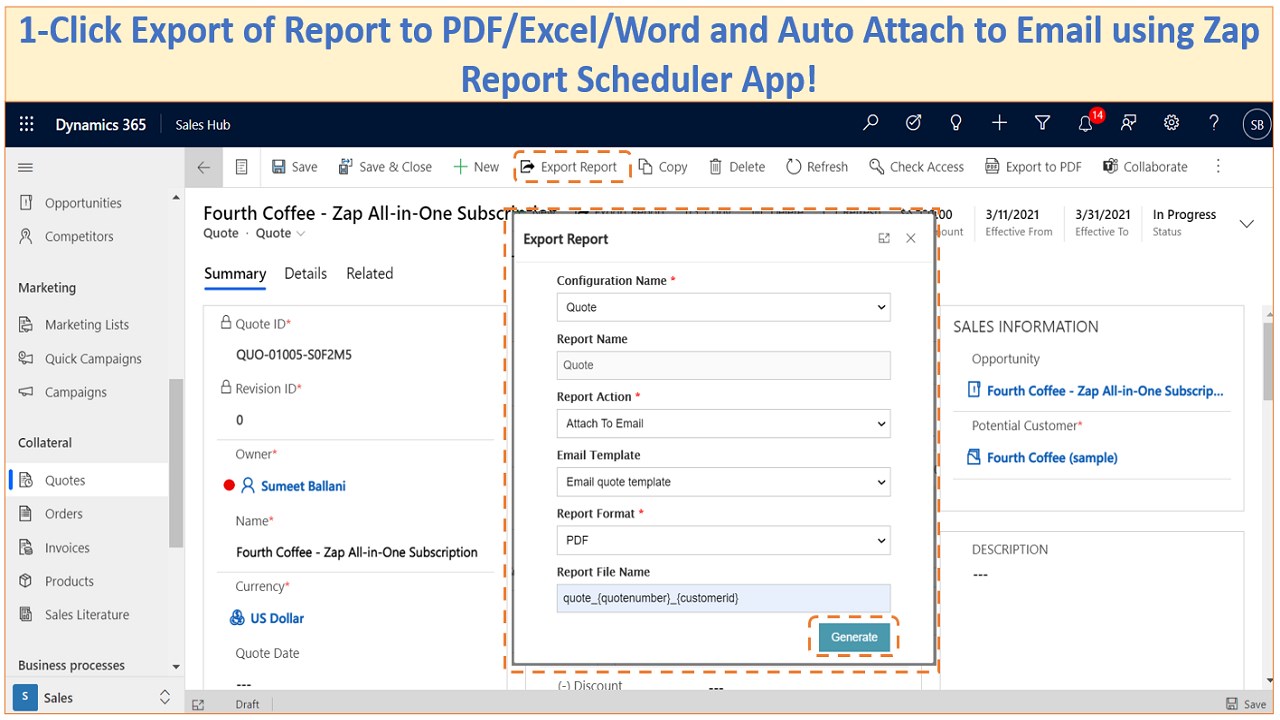The height and width of the screenshot is (720, 1280).
Task: Click the status bar Save button
Action: point(1247,704)
